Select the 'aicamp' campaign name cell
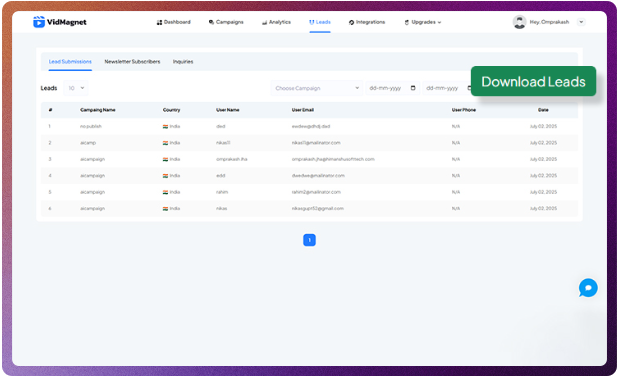The width and height of the screenshot is (618, 378). [88, 143]
